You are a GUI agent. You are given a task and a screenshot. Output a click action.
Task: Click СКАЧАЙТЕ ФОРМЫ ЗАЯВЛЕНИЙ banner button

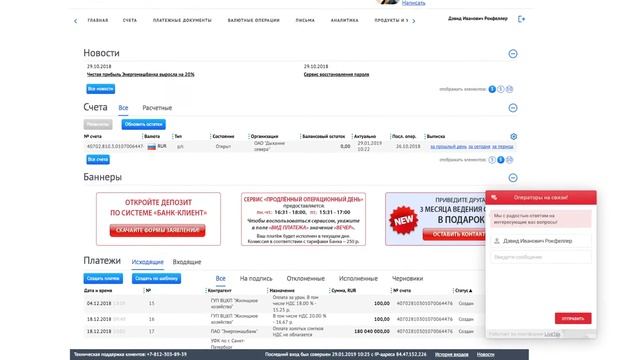[x=158, y=230]
